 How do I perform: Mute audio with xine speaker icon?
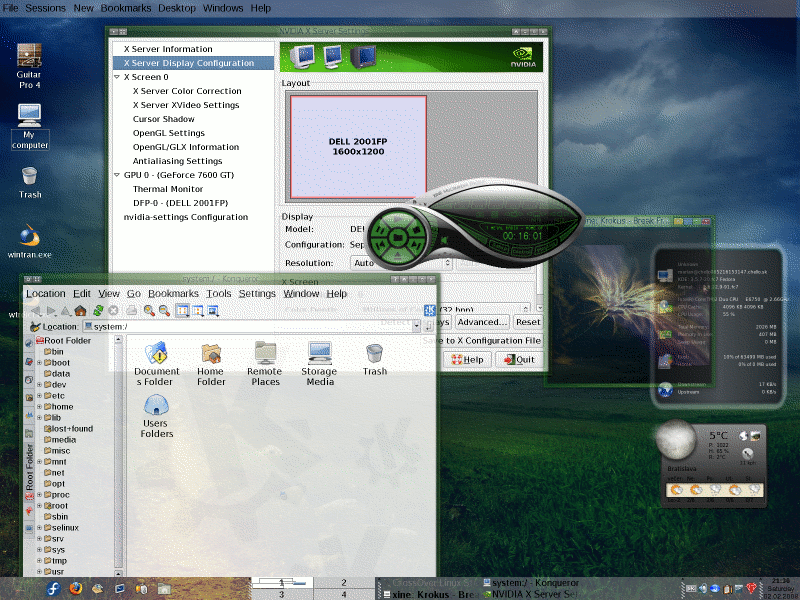point(445,240)
